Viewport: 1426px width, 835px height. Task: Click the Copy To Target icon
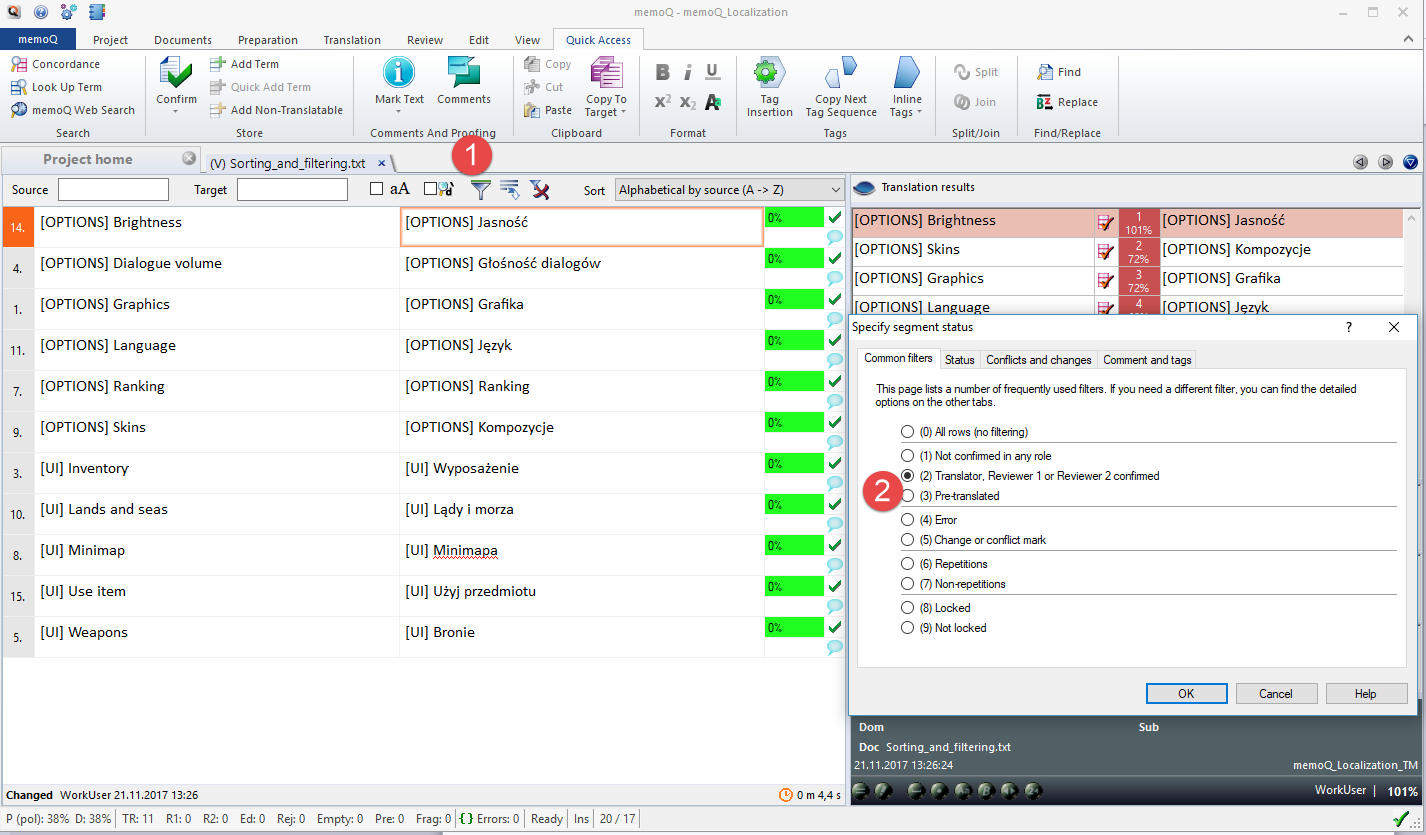606,72
